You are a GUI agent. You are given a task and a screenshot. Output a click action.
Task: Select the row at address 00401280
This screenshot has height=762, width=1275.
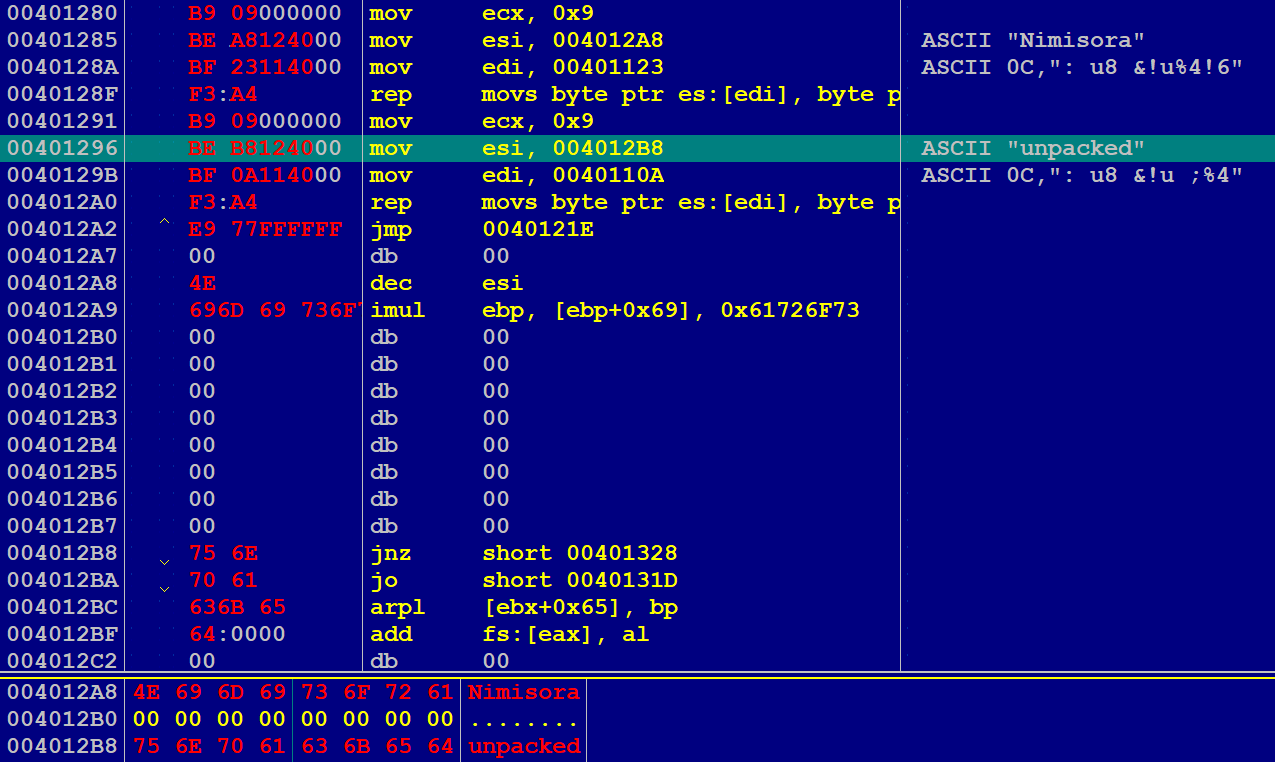[62, 14]
